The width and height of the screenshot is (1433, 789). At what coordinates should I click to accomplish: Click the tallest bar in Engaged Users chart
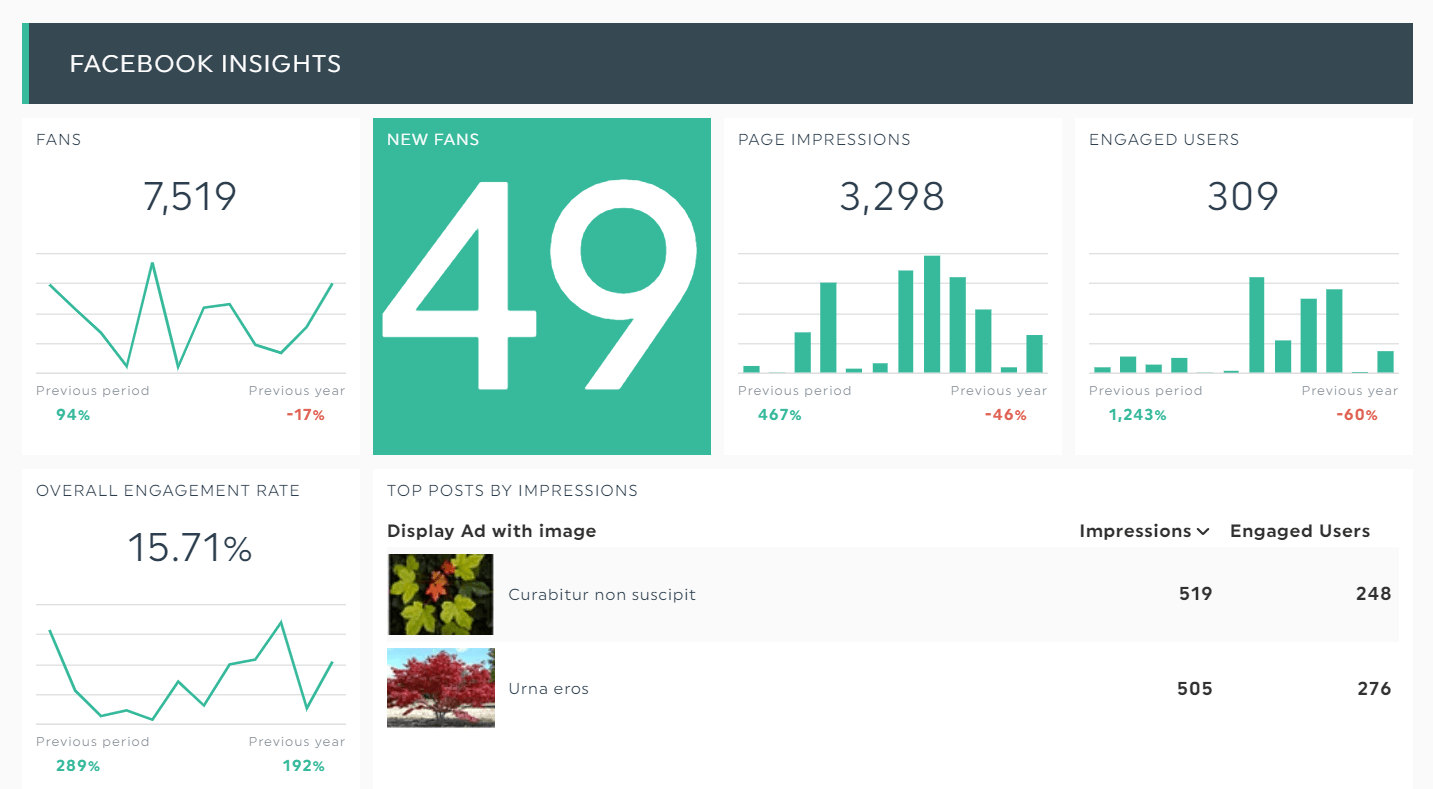1257,325
